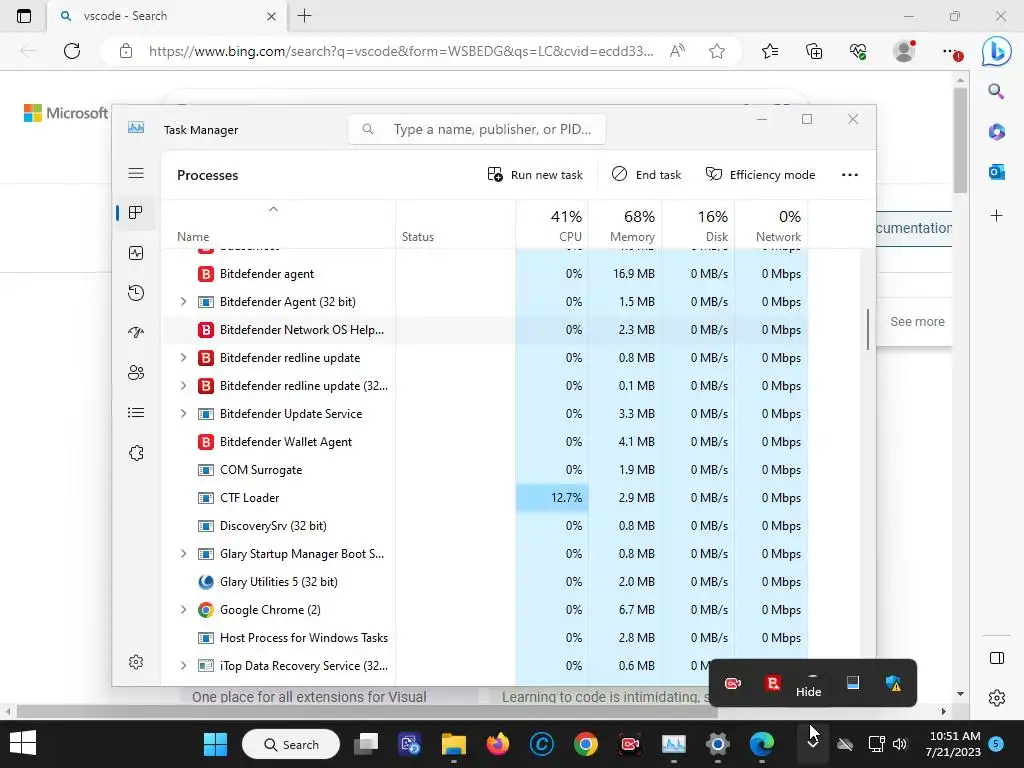Screen dimensions: 1024x768
Task: Open Services page in Task Manager sidebar
Action: (136, 453)
